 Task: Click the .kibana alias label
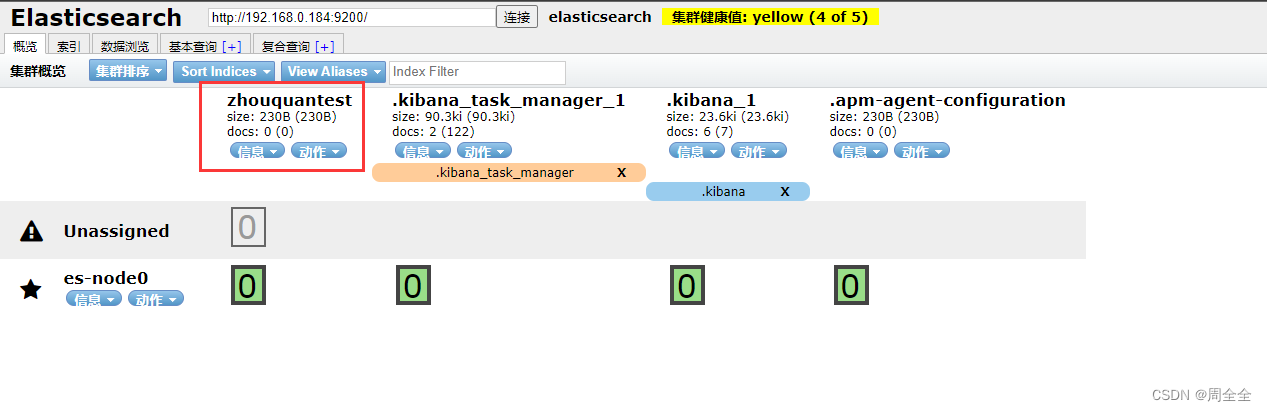[x=723, y=191]
